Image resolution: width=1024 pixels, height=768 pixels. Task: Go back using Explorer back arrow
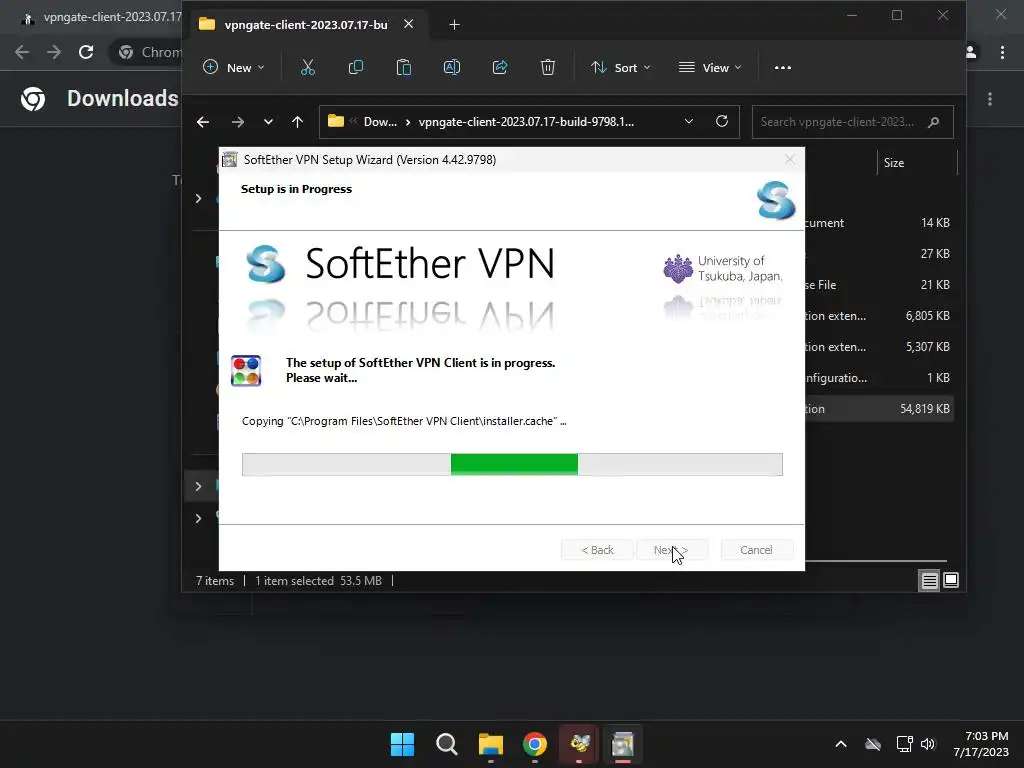pos(203,122)
